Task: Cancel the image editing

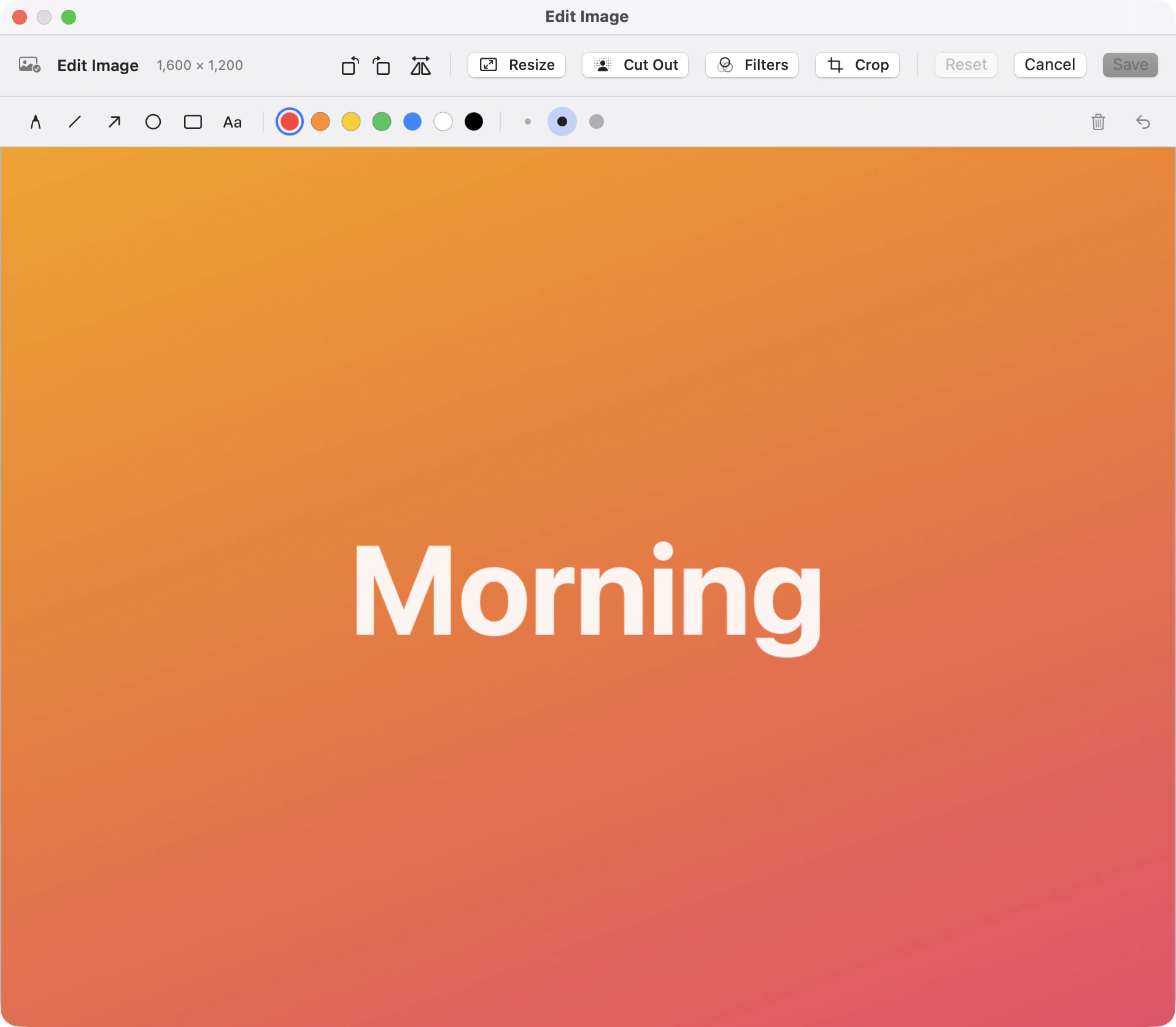Action: pos(1050,65)
